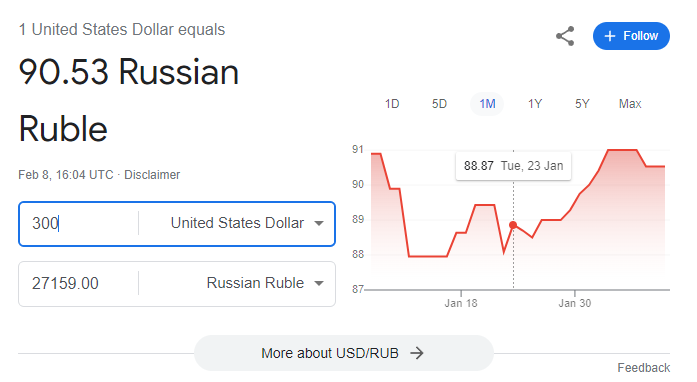Open More about USD/RUB
697x382 pixels.
click(344, 353)
